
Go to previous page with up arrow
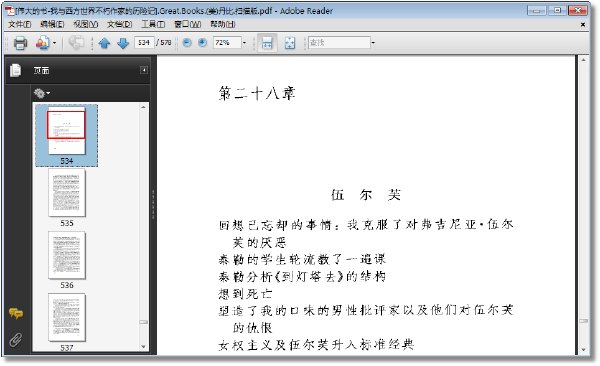point(104,43)
